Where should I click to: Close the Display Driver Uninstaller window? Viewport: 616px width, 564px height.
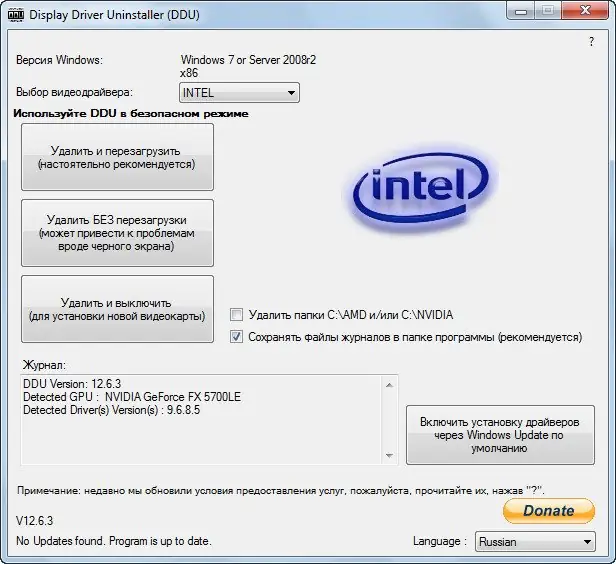click(585, 11)
